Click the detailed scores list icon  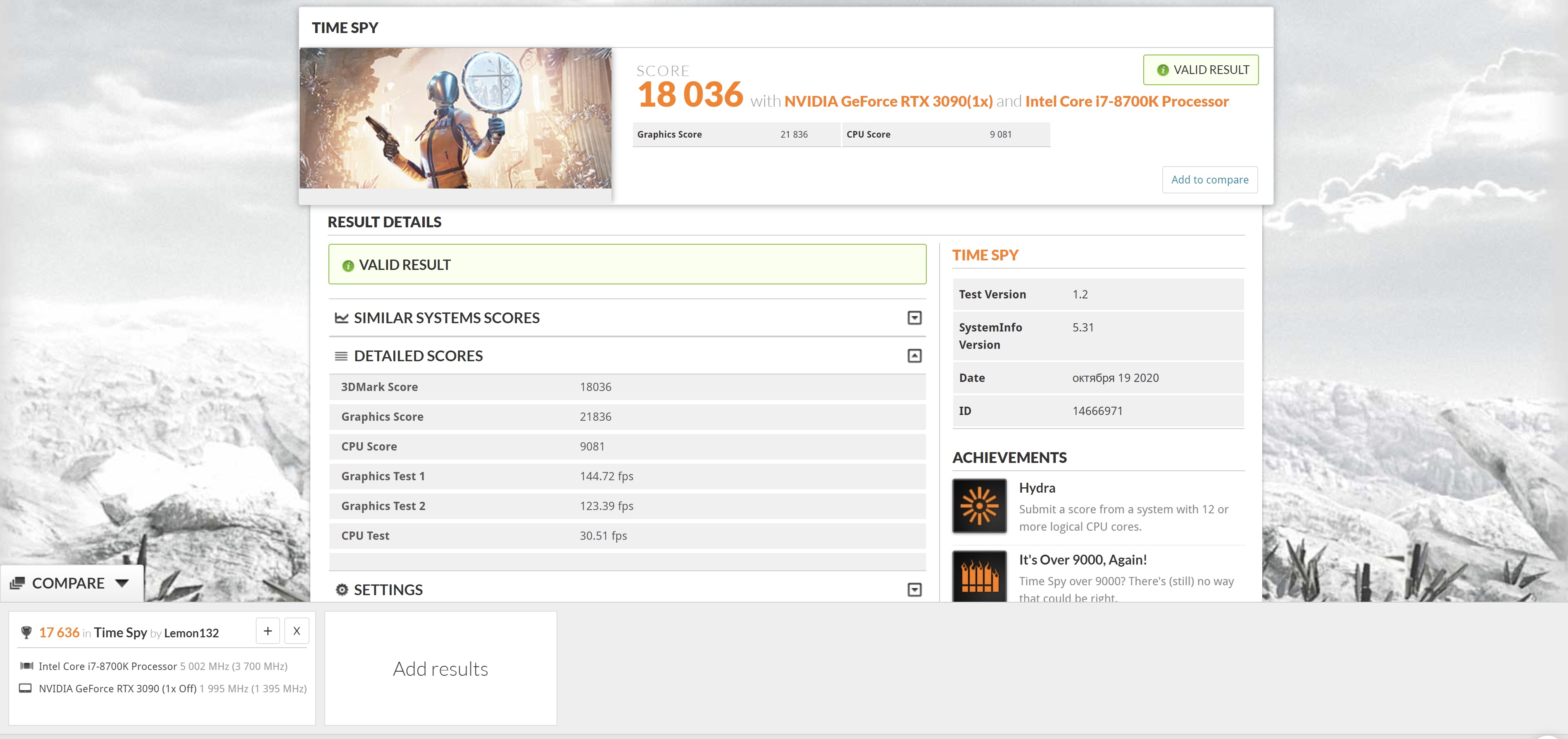[341, 356]
